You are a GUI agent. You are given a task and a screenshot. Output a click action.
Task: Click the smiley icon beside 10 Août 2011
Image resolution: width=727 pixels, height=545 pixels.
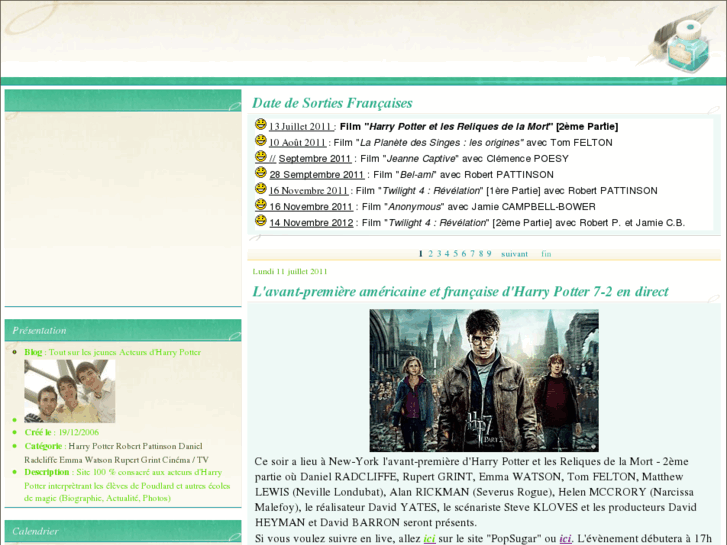(261, 141)
